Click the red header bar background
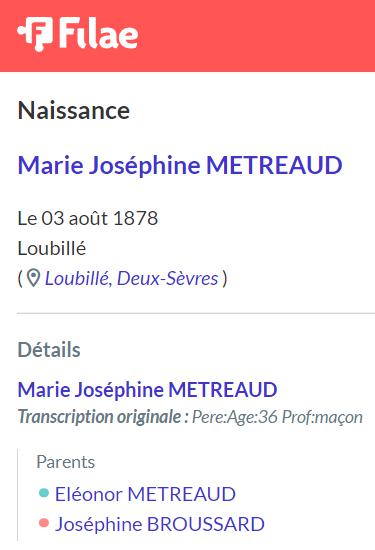Viewport: 375px width, 550px height. 256,35
